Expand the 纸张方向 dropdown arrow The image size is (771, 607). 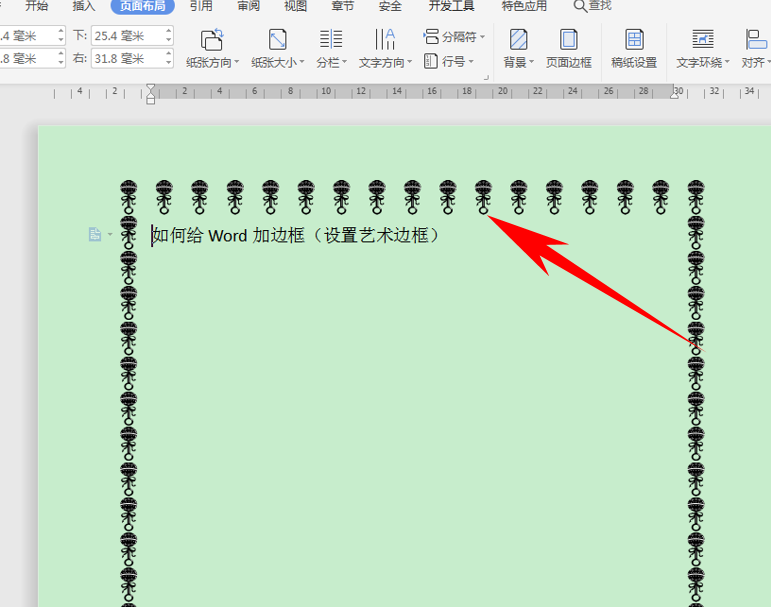pos(237,62)
